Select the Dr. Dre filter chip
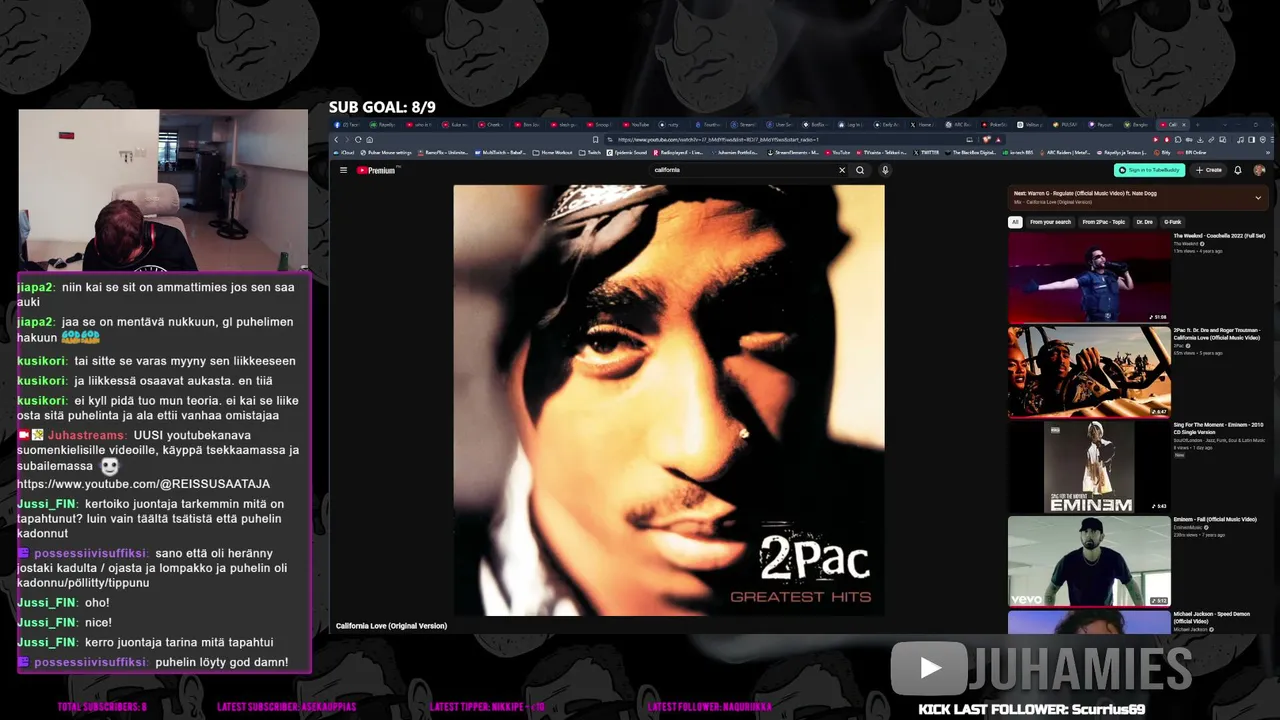 [x=1145, y=222]
